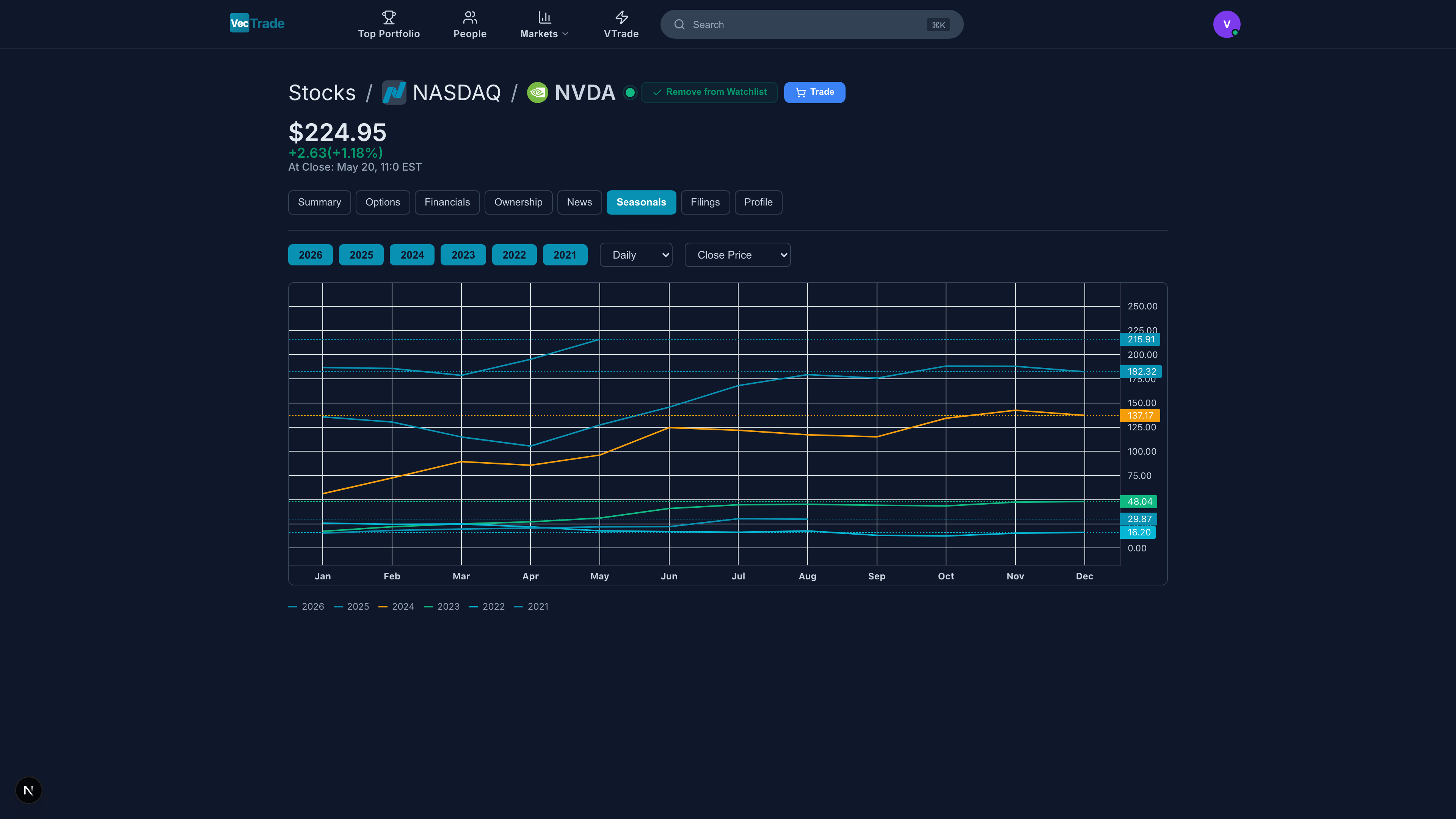Click the VTrade lightning bolt icon
This screenshot has height=819, width=1456.
[x=621, y=17]
